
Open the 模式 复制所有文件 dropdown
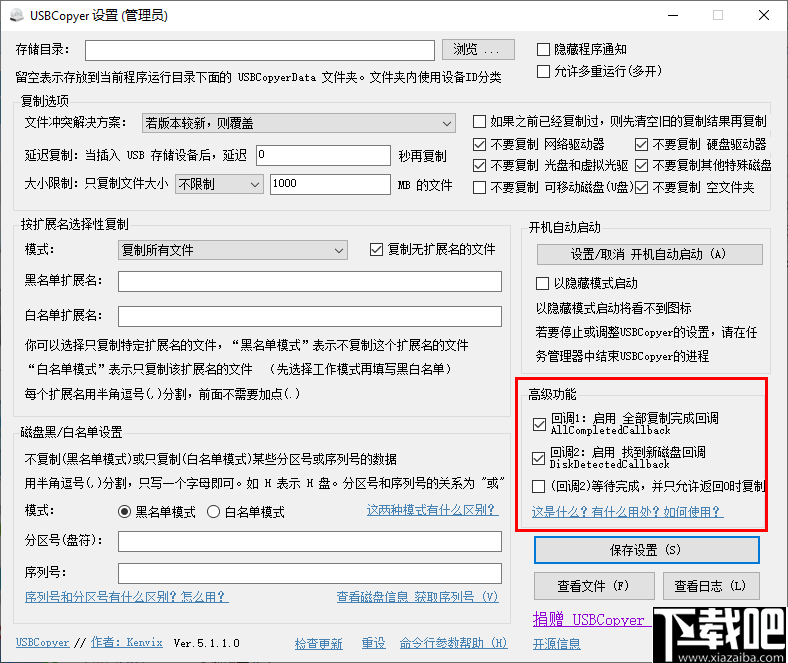tap(233, 250)
